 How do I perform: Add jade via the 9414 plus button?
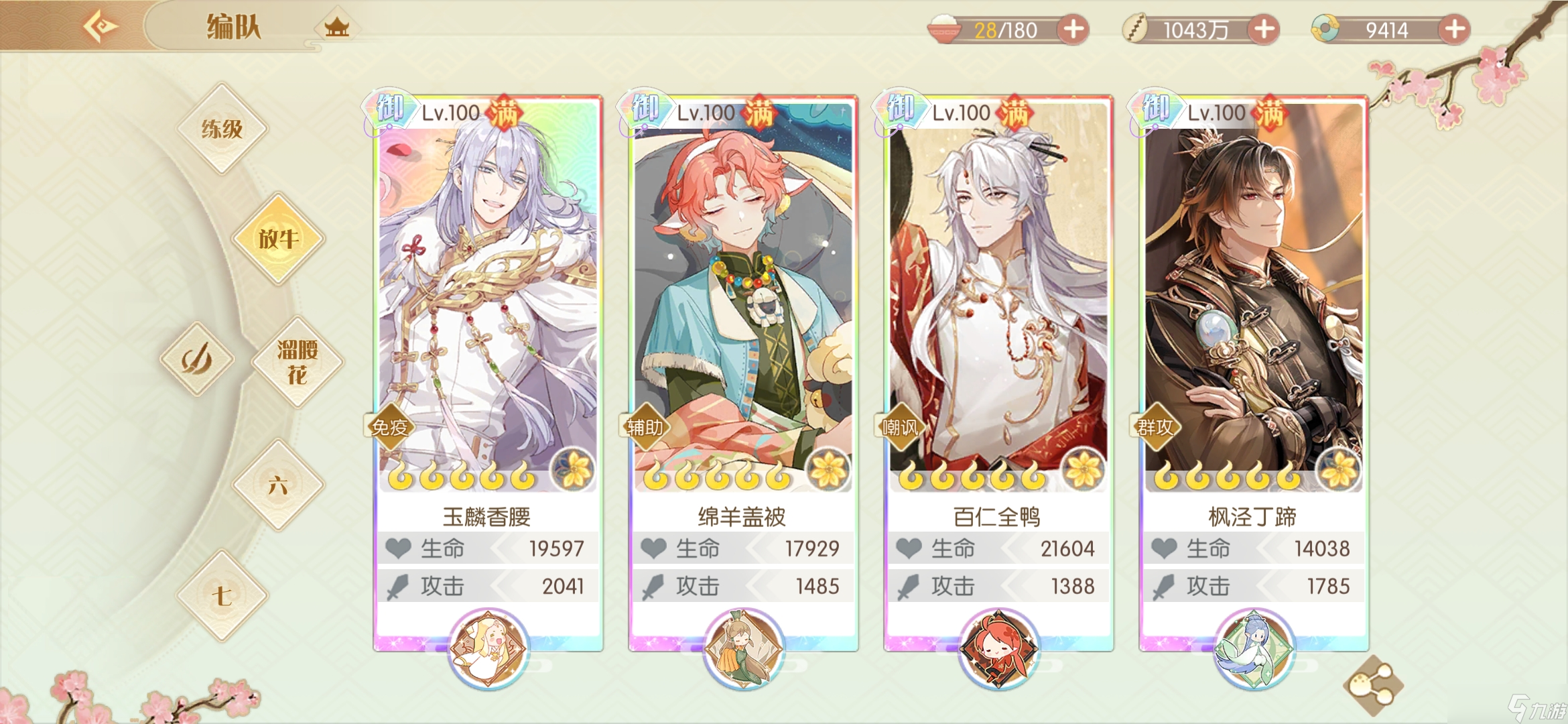pos(1454,29)
